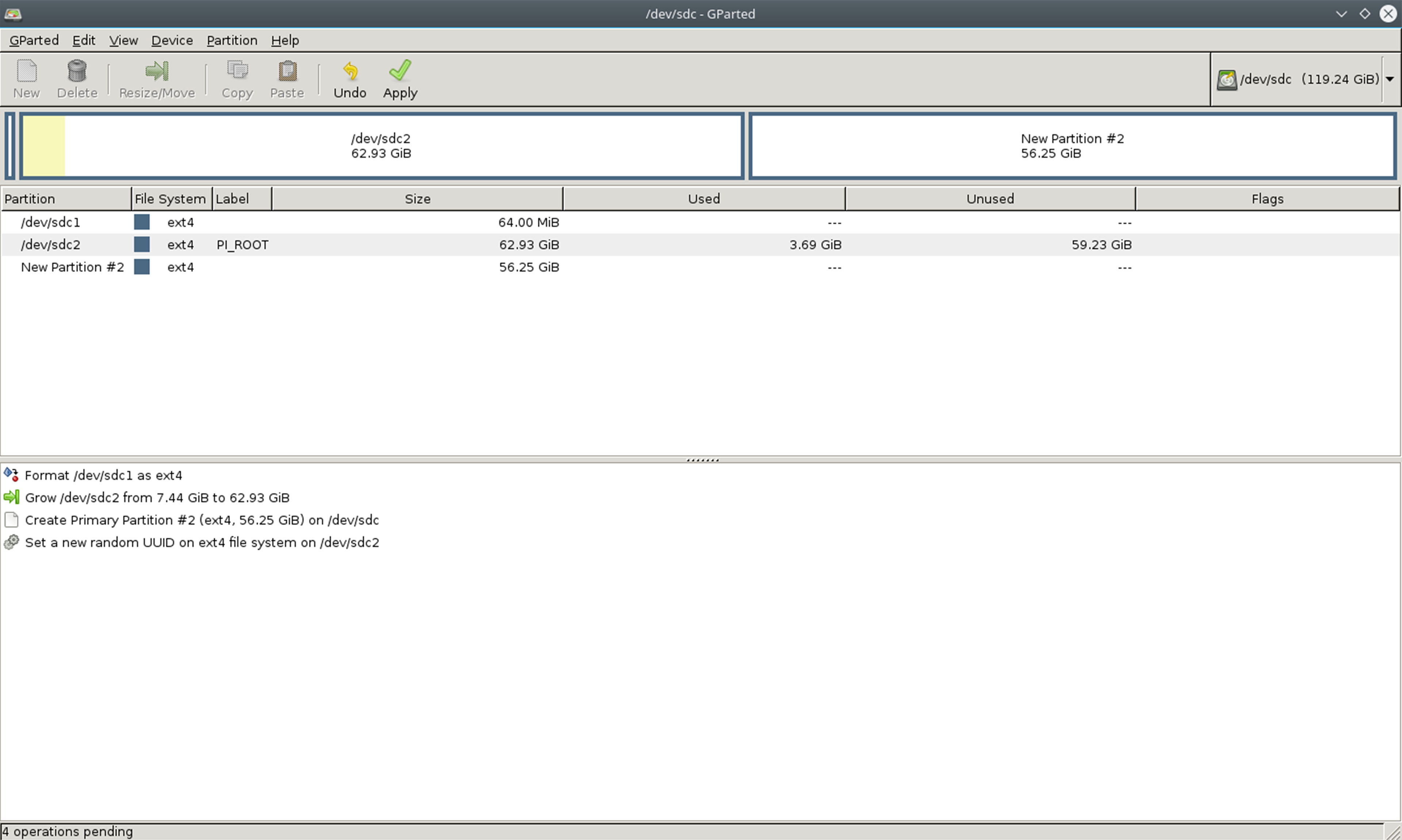Select the /dev/sdc2 partition row
The height and width of the screenshot is (840, 1402).
pyautogui.click(x=700, y=244)
